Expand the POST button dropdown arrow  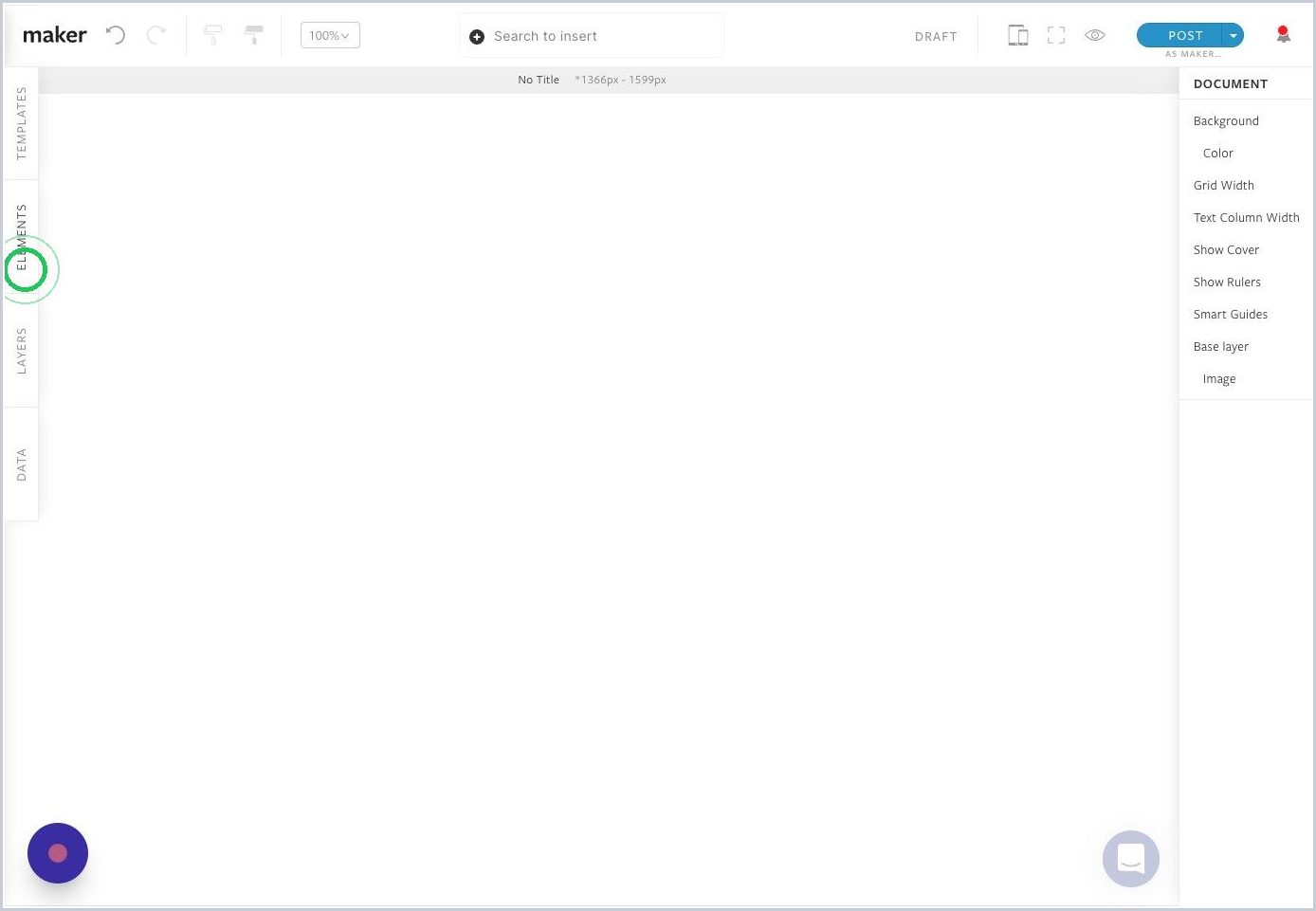(1234, 35)
